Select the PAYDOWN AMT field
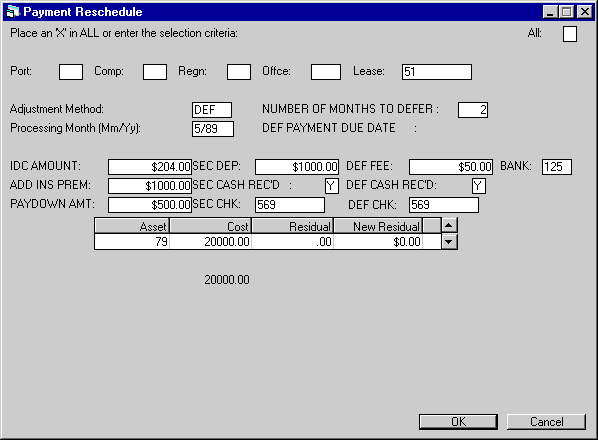This screenshot has height=440, width=598. 150,205
